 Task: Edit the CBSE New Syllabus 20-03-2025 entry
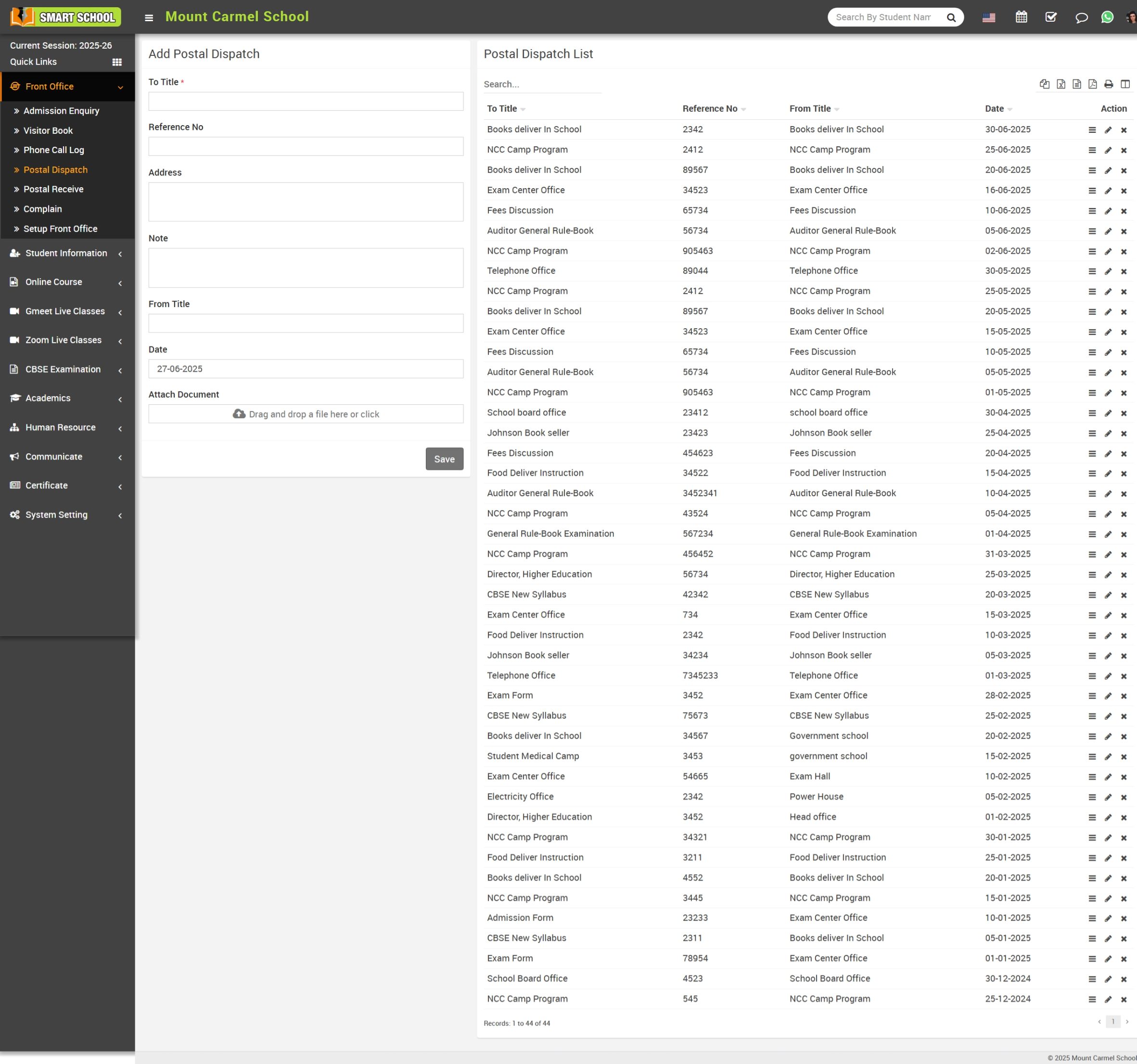point(1108,595)
